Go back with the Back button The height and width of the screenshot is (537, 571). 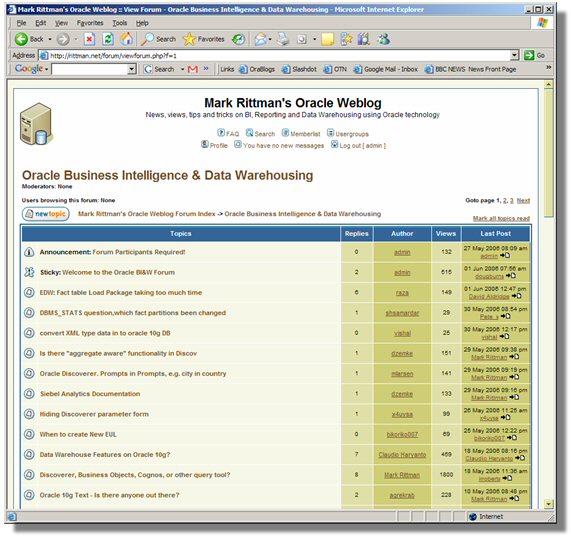click(29, 39)
